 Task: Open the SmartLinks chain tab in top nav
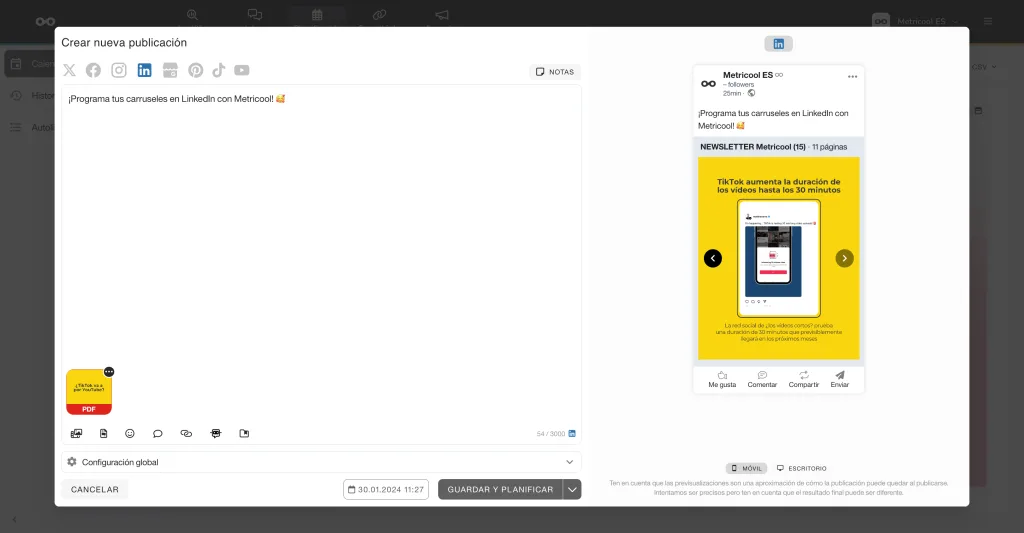[x=379, y=15]
